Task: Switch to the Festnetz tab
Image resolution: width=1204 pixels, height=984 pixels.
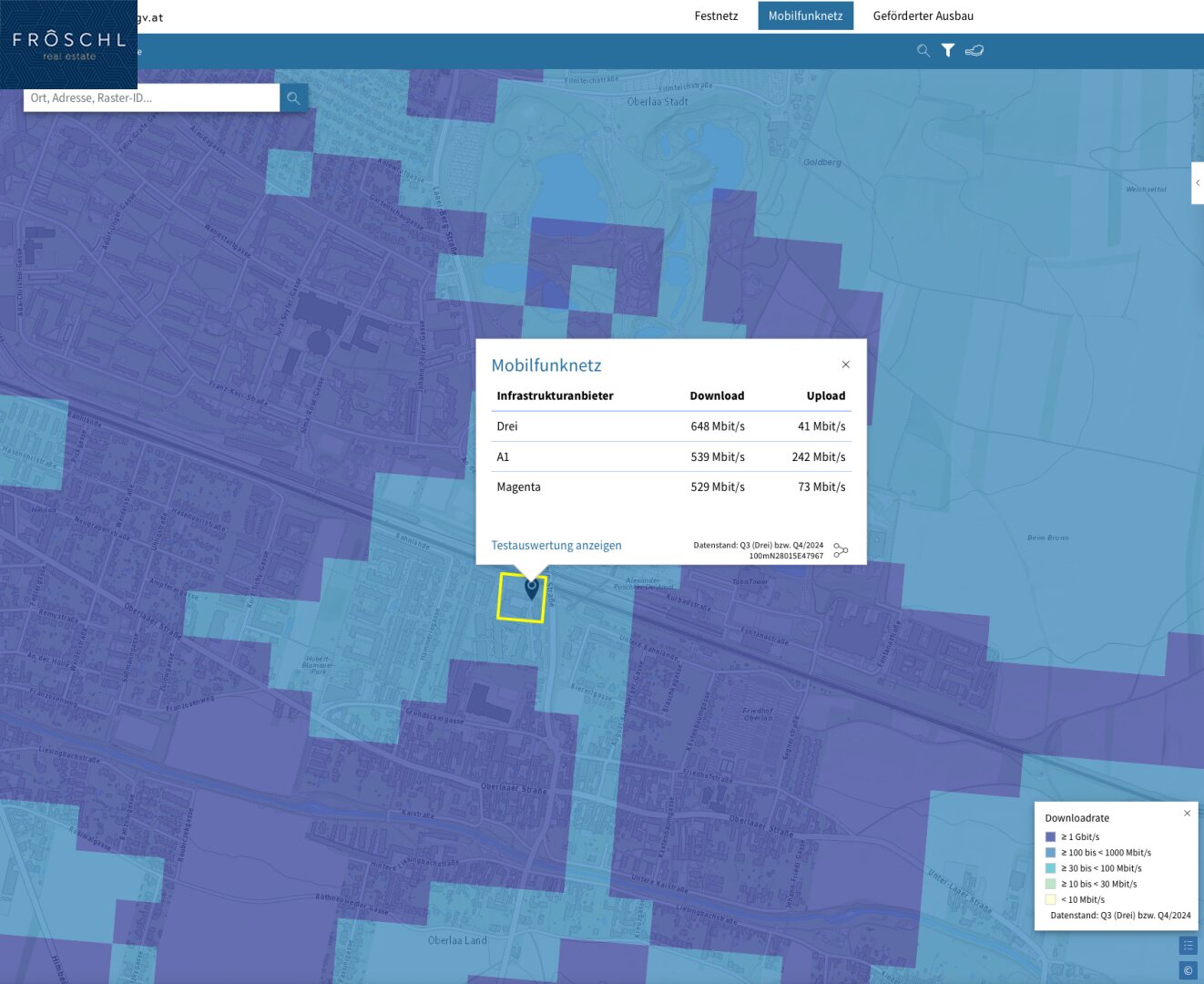Action: click(x=716, y=15)
